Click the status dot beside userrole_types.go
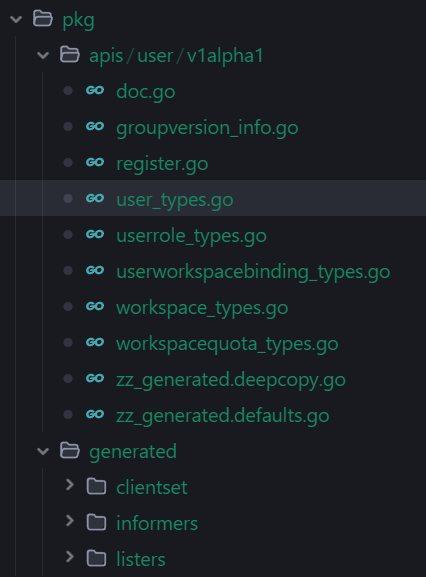Screen dimensions: 426x577 (x=68, y=234)
